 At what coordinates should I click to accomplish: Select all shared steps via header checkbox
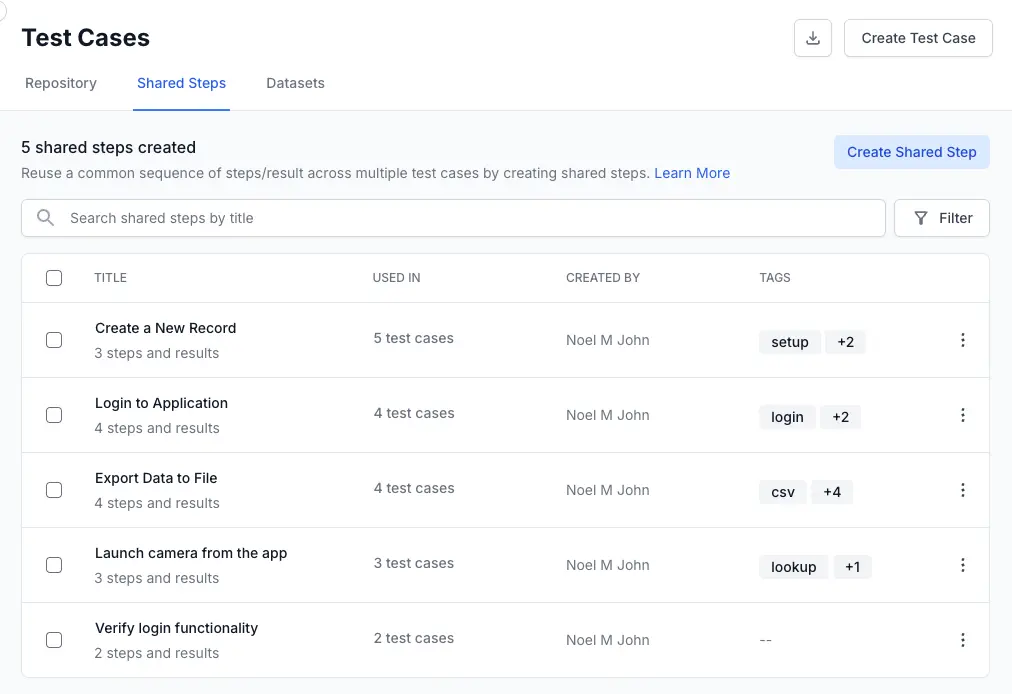(54, 278)
